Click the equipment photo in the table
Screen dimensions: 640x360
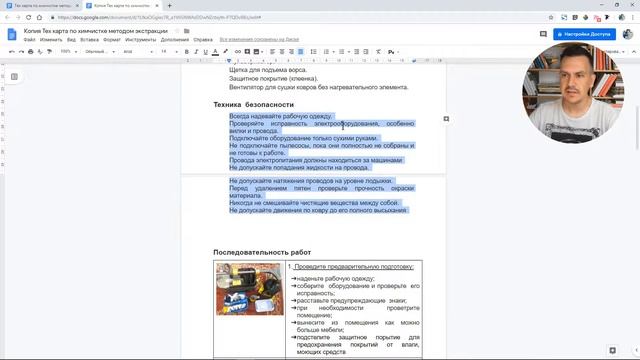(x=250, y=289)
